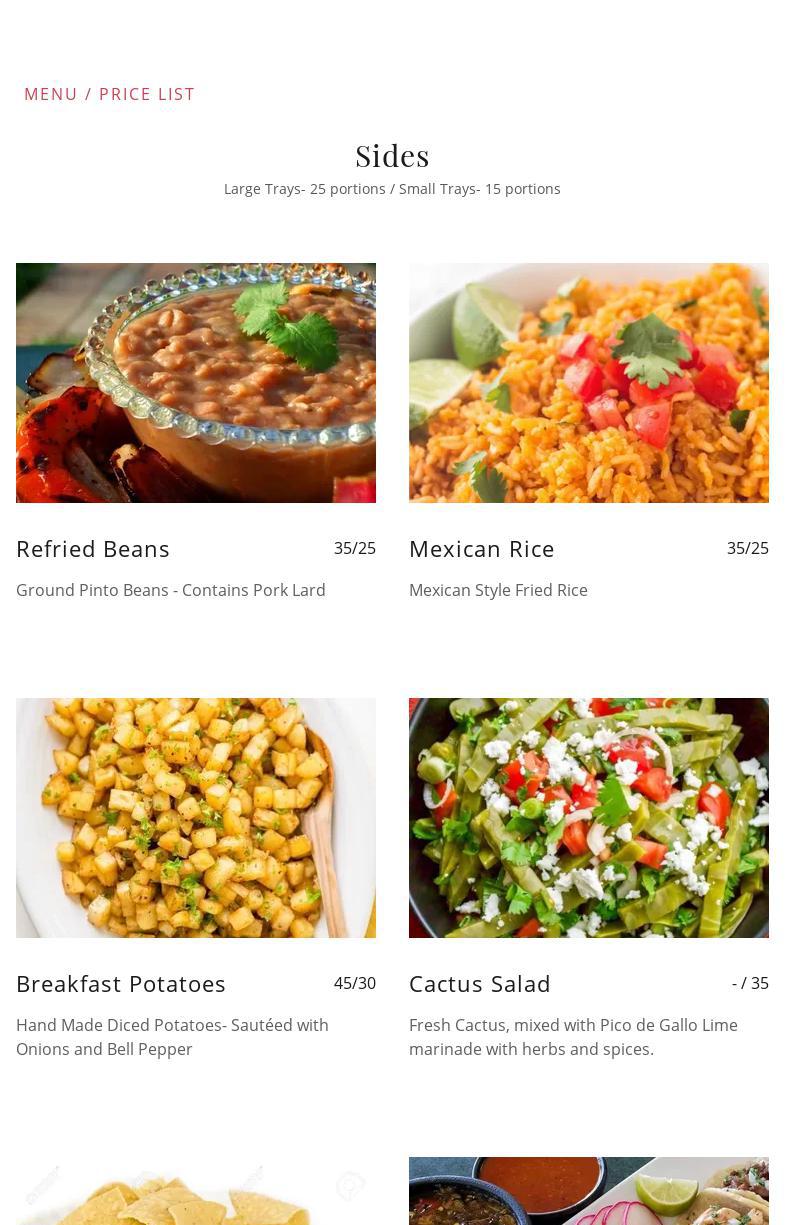Click the Mexican Rice 35/25 price
This screenshot has width=785, height=1225.
tap(748, 548)
